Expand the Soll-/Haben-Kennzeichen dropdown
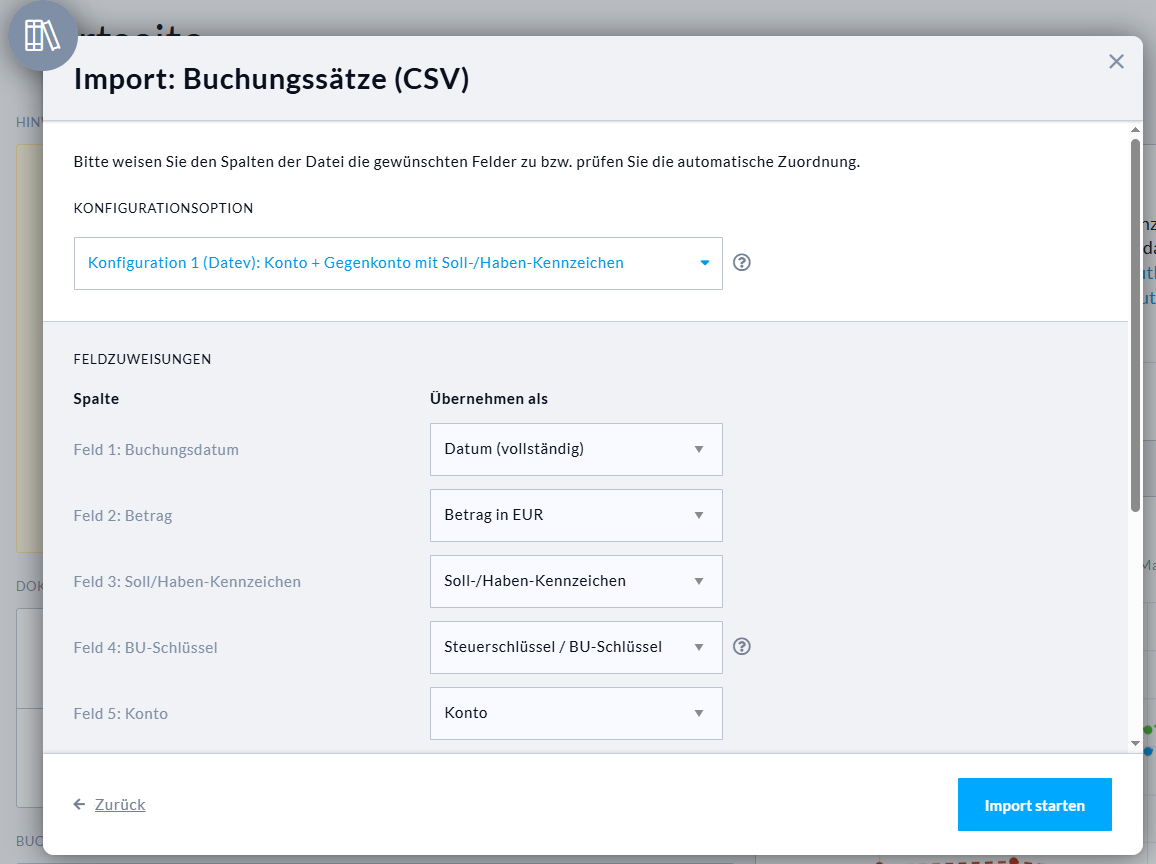Screen dimensions: 1156x864 click(x=576, y=581)
